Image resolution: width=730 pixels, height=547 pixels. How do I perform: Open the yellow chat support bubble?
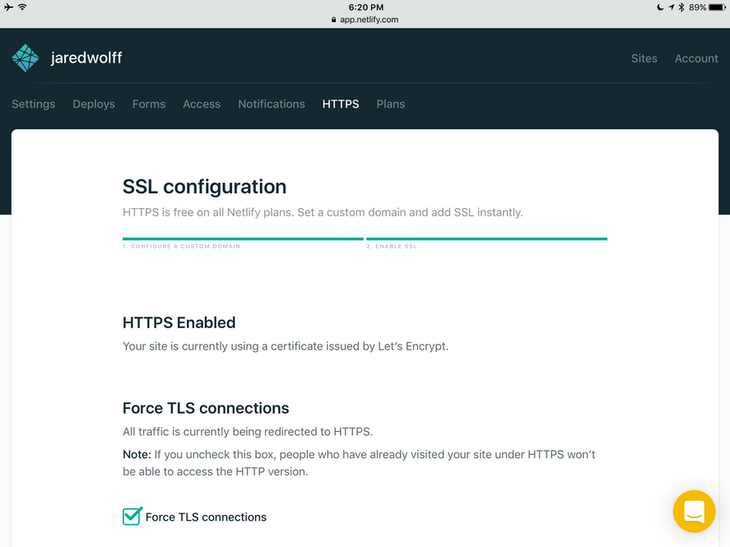click(x=694, y=511)
